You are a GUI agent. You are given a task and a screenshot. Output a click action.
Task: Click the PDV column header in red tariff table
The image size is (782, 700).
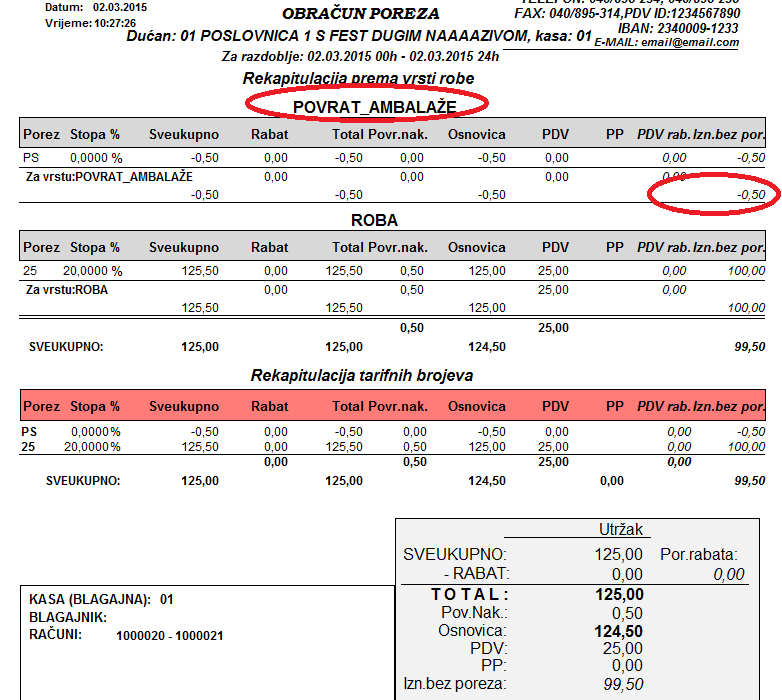(x=555, y=406)
